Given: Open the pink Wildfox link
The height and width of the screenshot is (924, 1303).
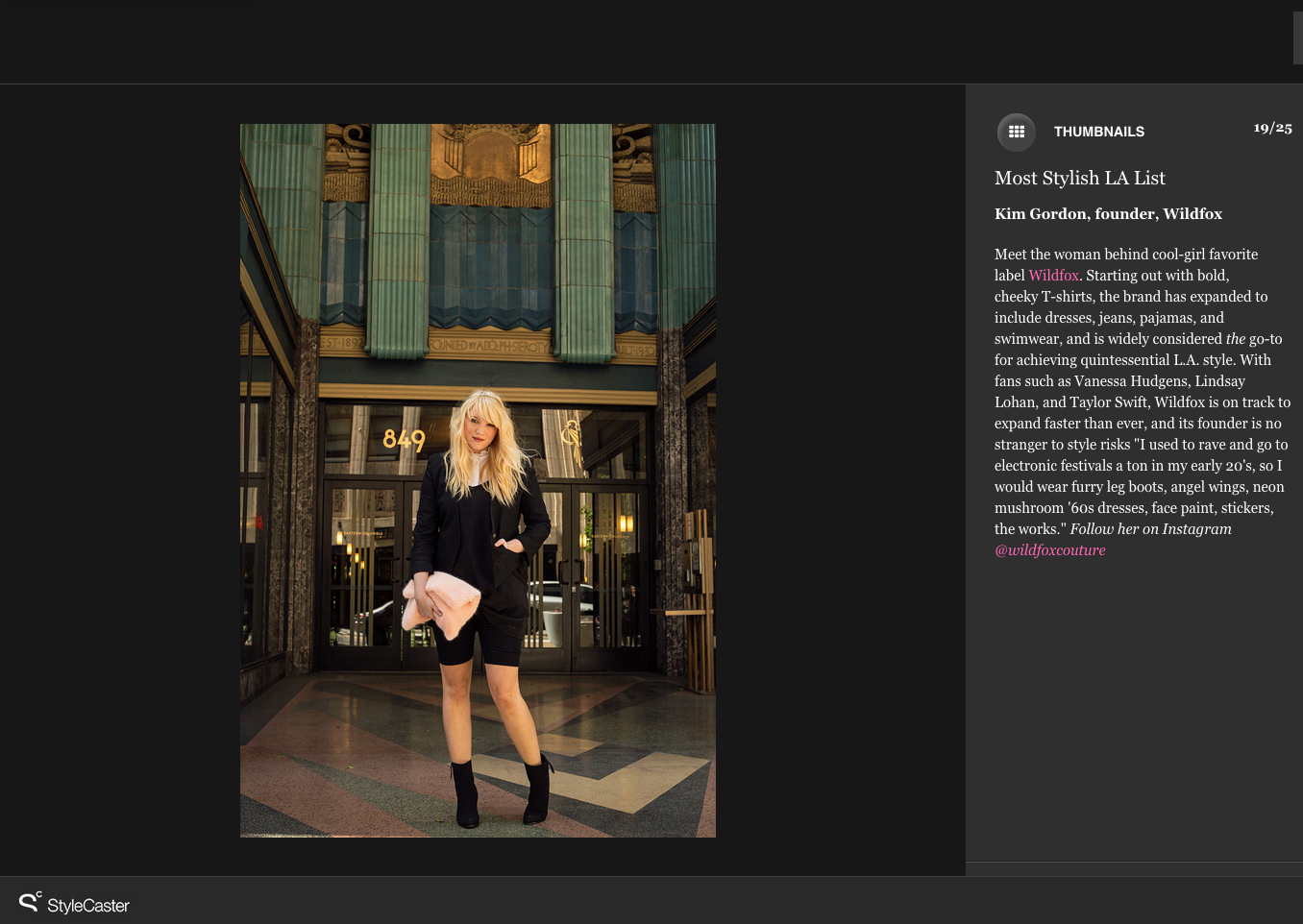Looking at the screenshot, I should click(1053, 276).
